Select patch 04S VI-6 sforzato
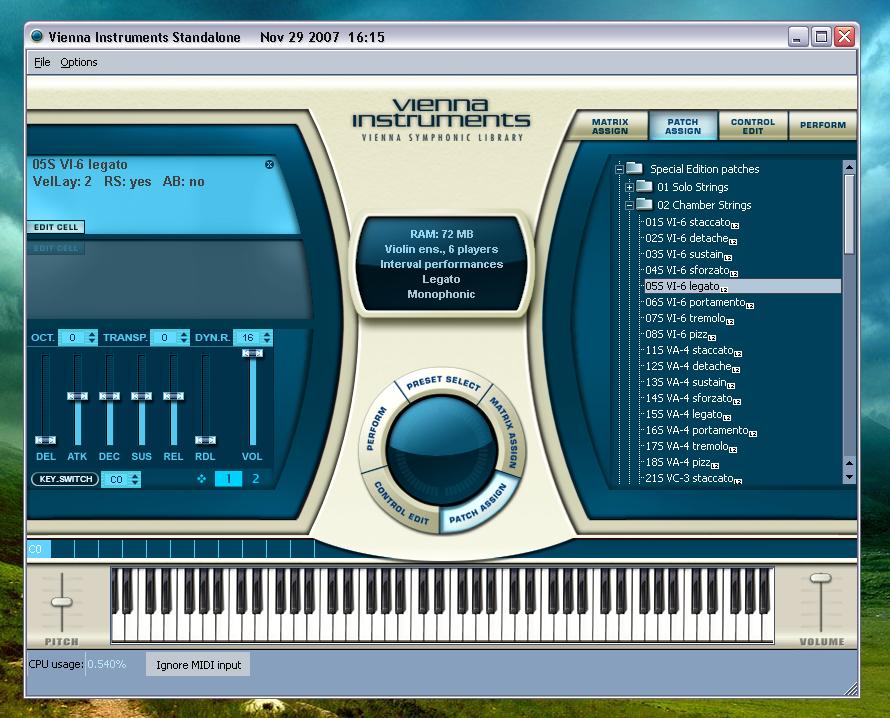Image resolution: width=890 pixels, height=718 pixels. (x=691, y=270)
